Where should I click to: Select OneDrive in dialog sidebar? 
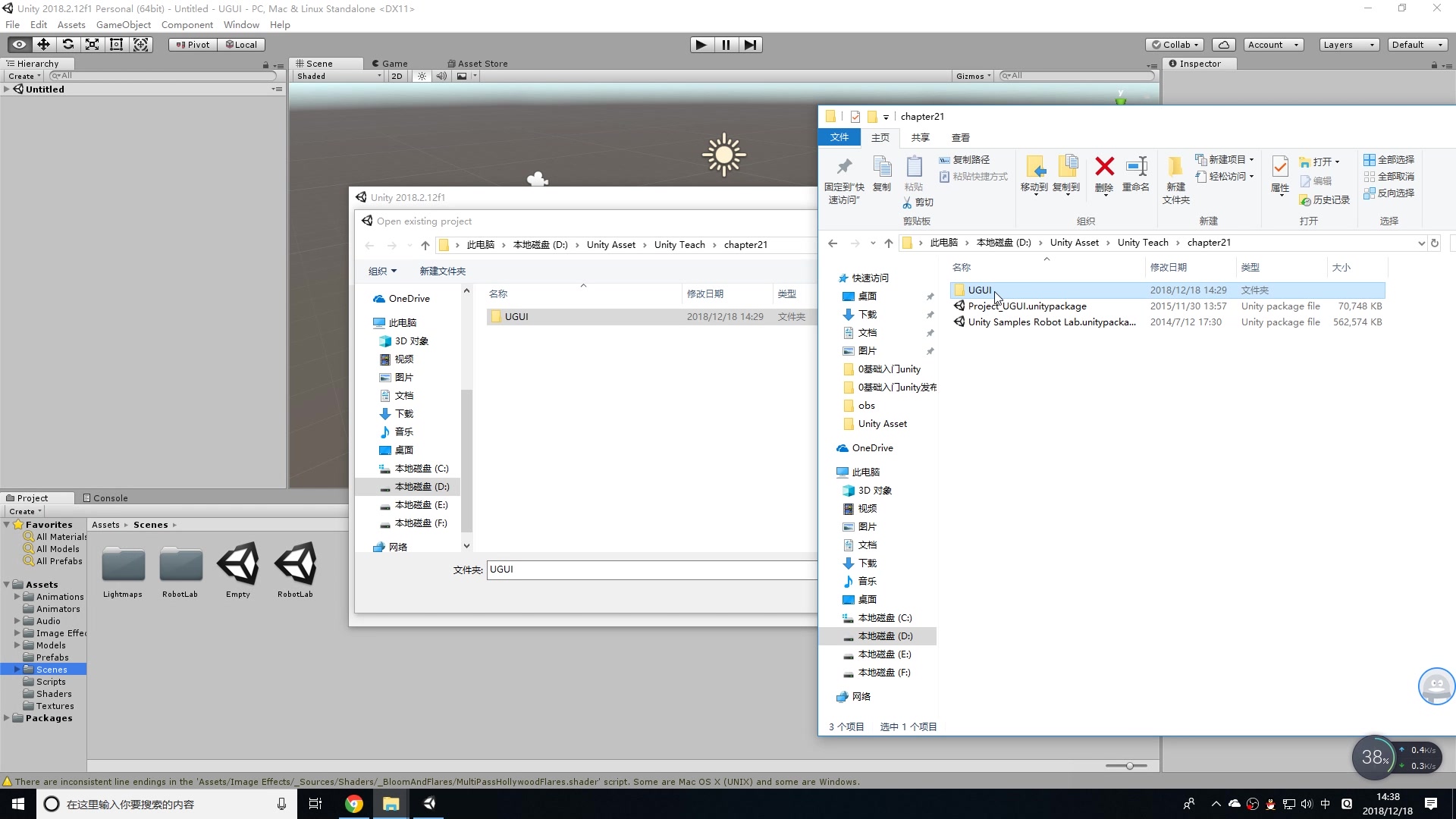402,299
